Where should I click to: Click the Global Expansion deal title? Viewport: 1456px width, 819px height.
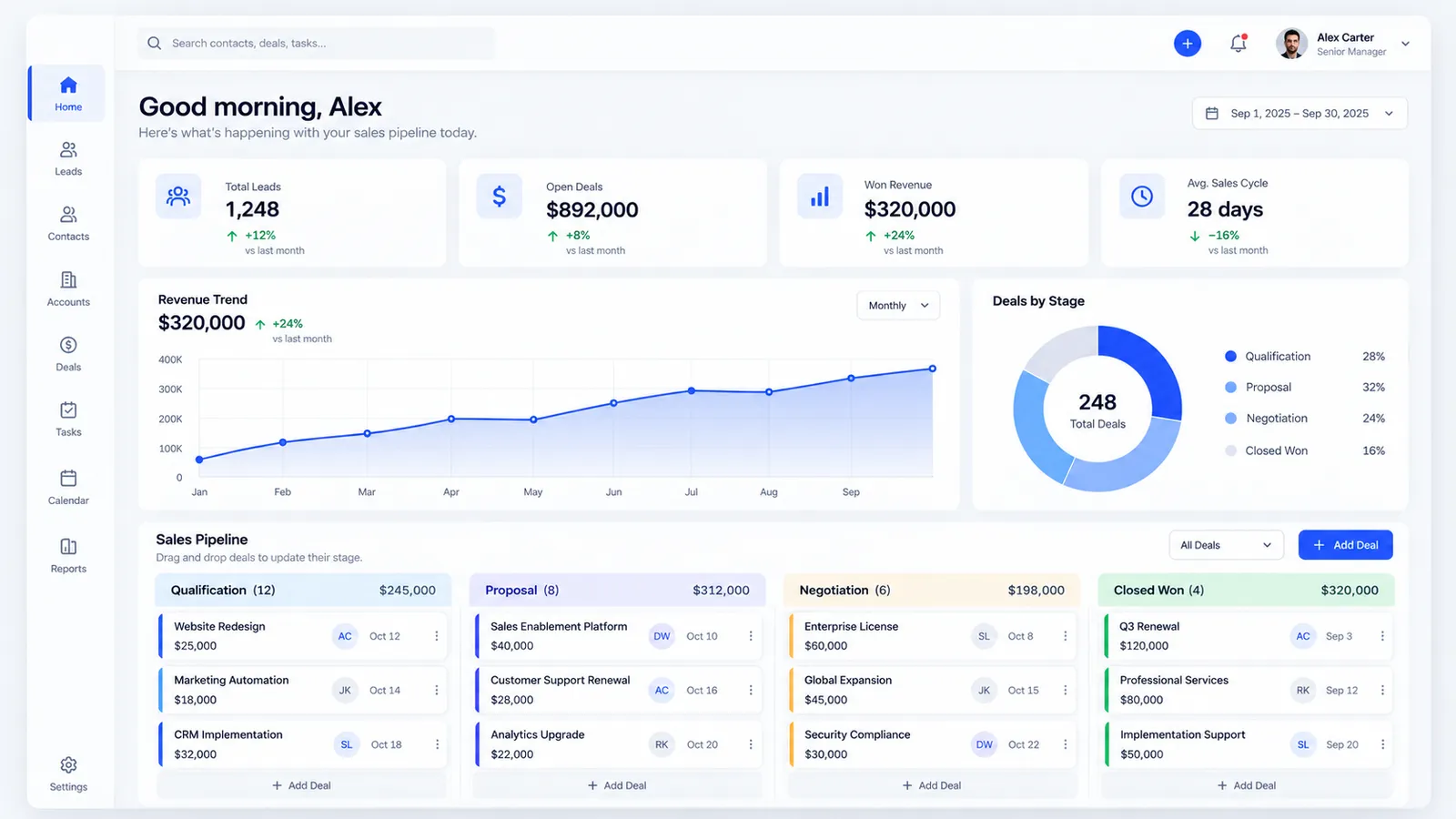(848, 681)
